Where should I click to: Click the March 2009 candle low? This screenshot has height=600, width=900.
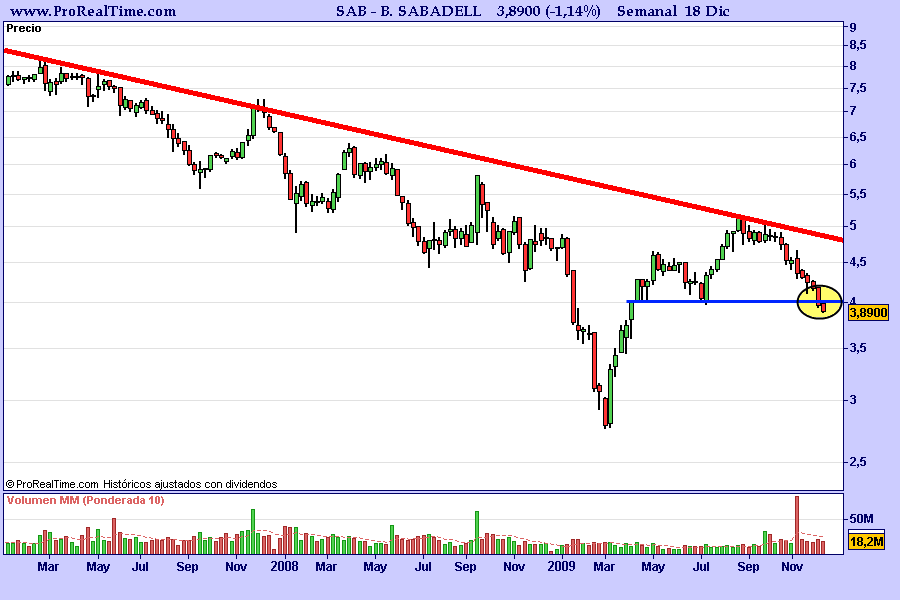(x=606, y=427)
